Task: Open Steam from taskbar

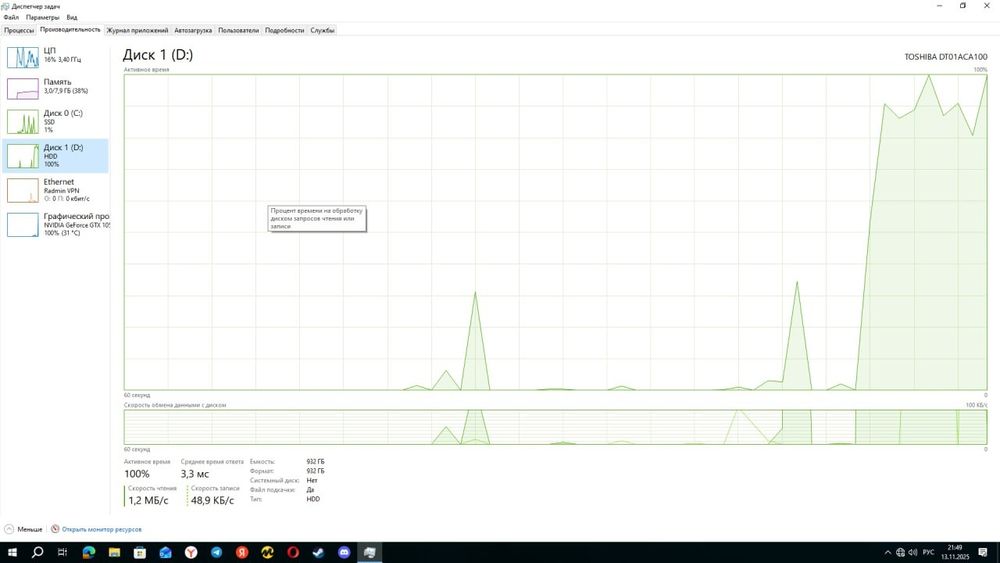Action: (318, 552)
